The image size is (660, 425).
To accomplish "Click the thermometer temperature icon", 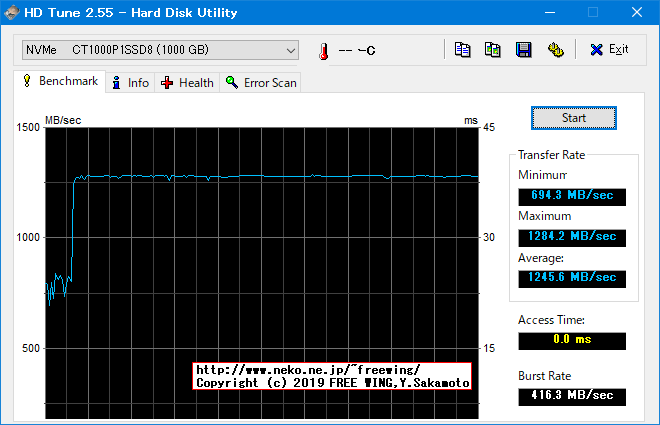I will tap(324, 51).
